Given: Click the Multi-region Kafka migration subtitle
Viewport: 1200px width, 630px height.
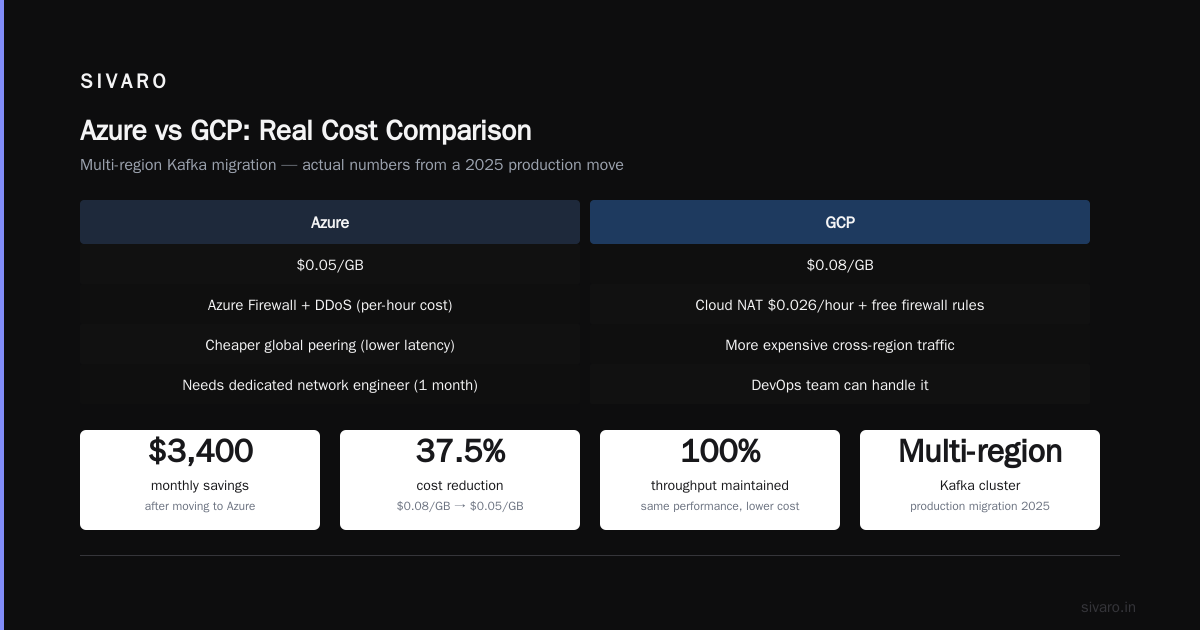Looking at the screenshot, I should tap(352, 165).
